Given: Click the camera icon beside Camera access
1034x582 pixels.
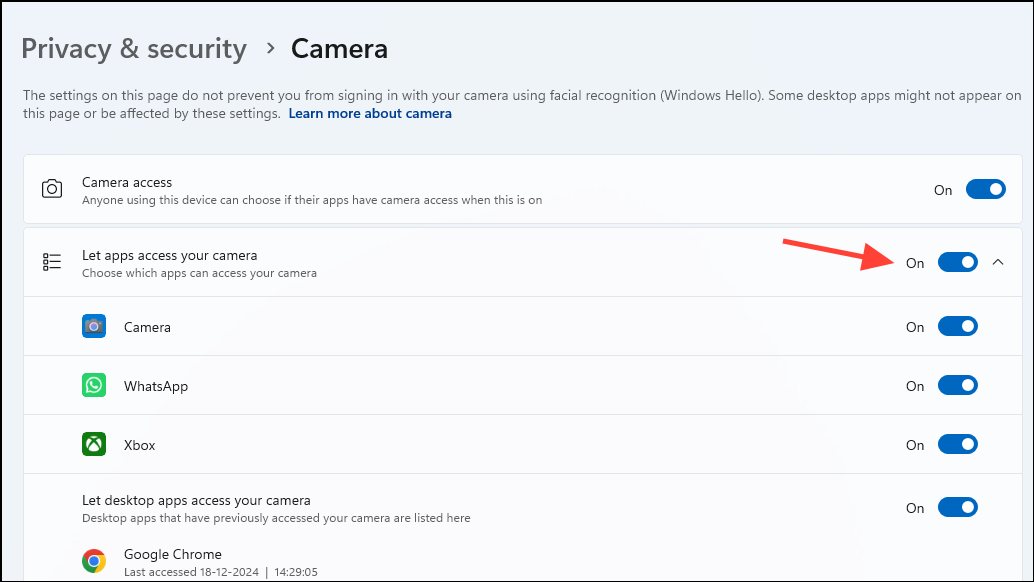Looking at the screenshot, I should click(x=52, y=189).
